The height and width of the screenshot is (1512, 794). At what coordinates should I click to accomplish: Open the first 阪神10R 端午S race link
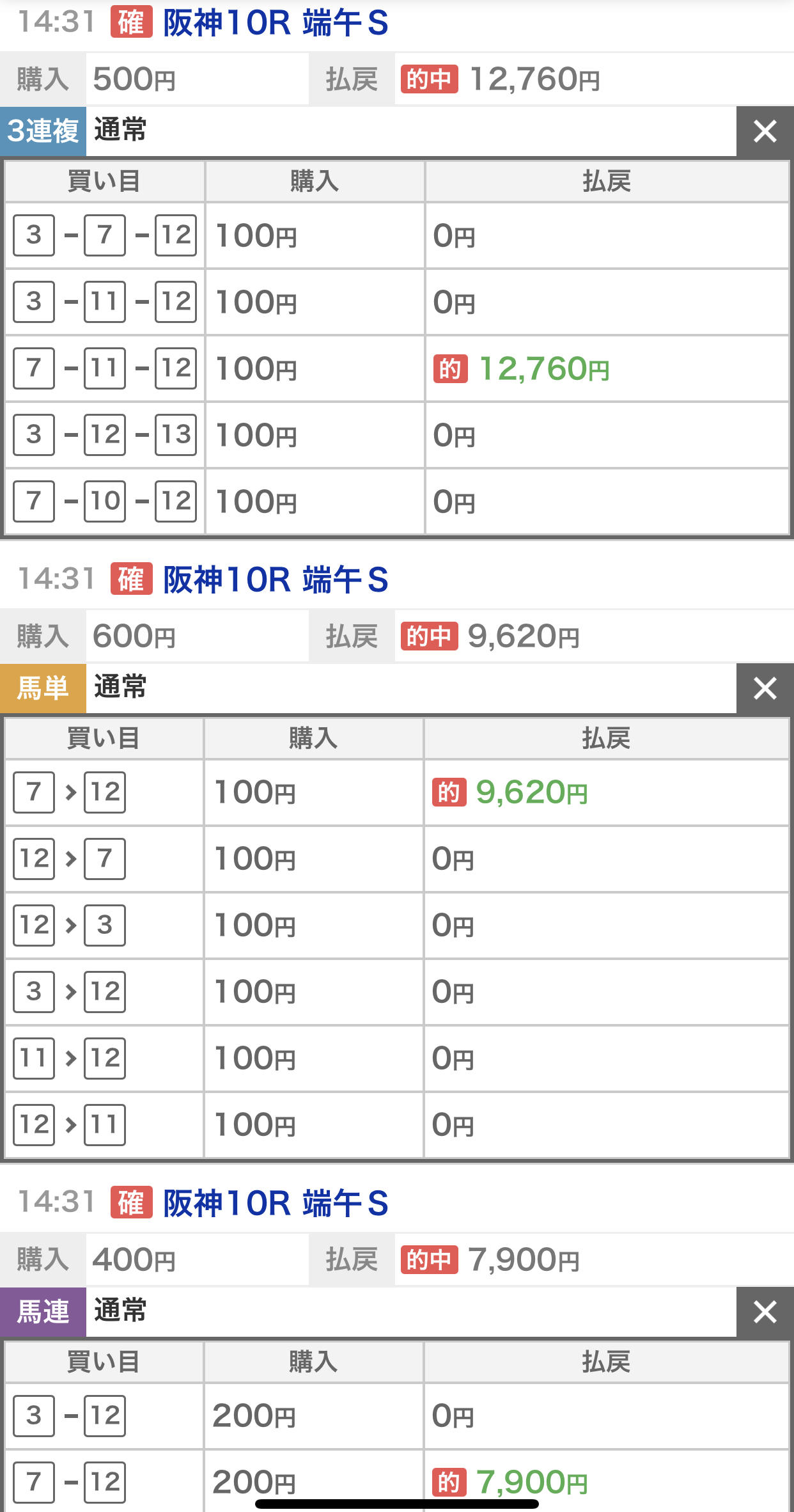coord(276,24)
